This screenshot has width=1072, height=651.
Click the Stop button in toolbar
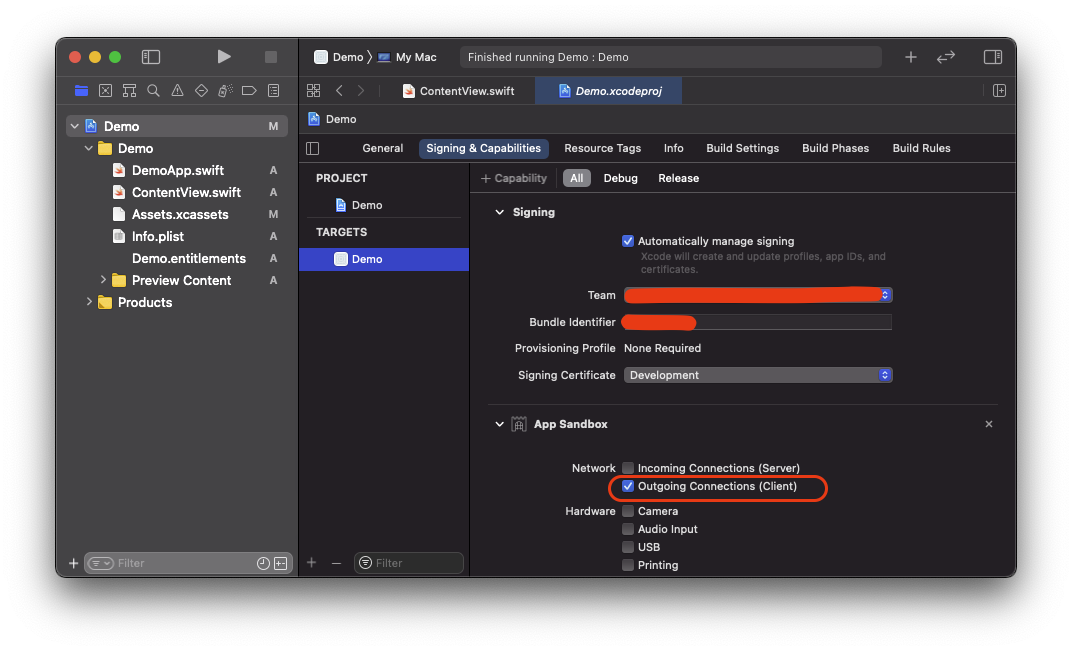click(x=271, y=57)
